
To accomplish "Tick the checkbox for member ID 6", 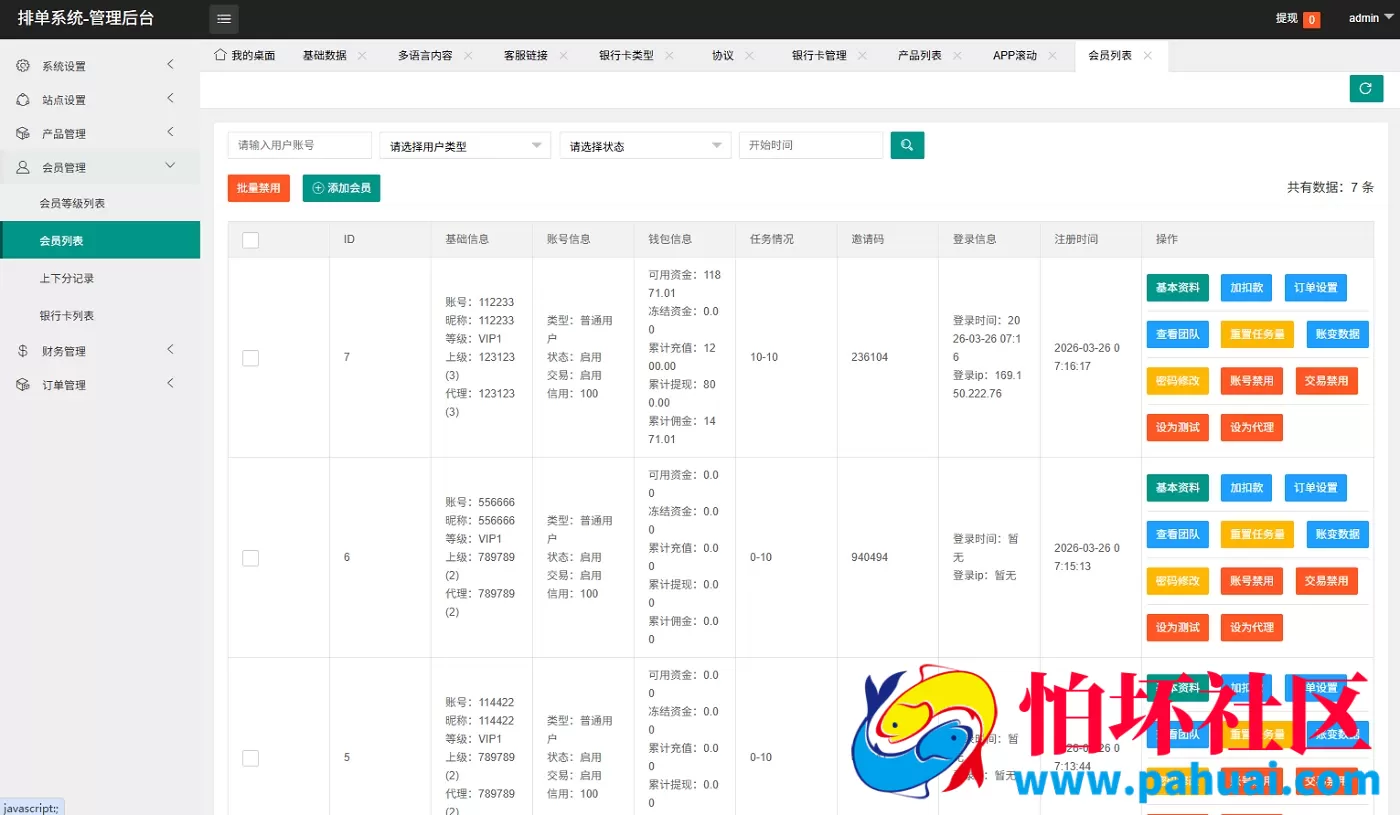I will pos(250,558).
